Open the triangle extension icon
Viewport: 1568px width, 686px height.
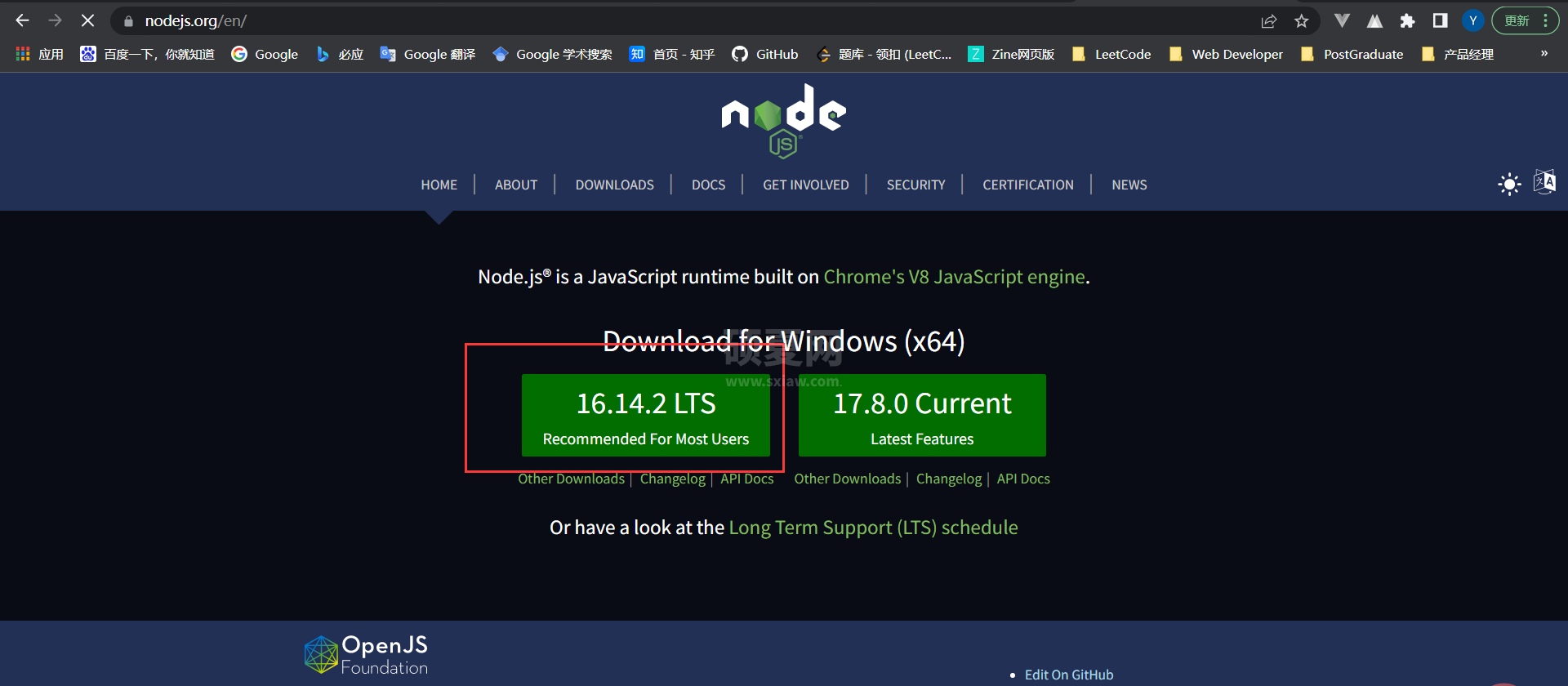click(x=1374, y=20)
